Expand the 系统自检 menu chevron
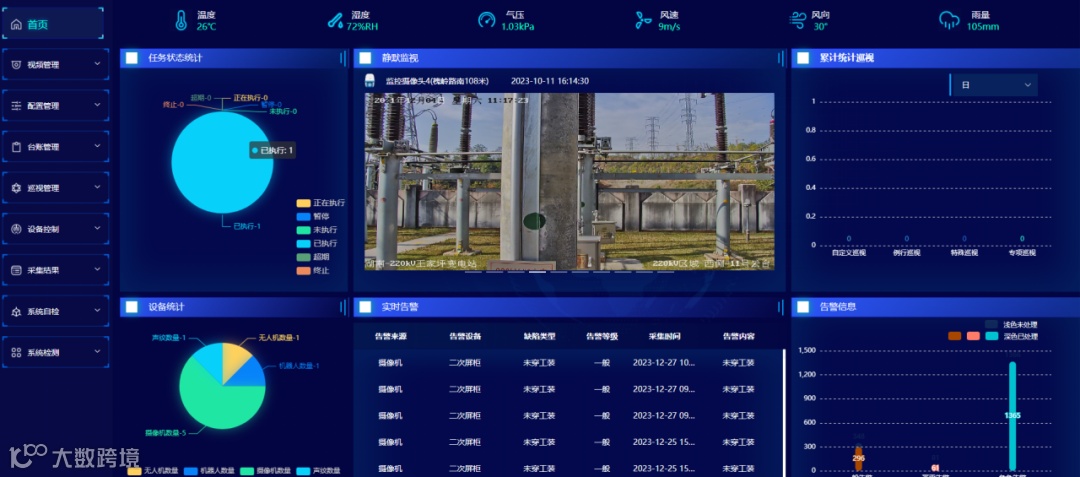This screenshot has height=477, width=1080. [x=97, y=310]
